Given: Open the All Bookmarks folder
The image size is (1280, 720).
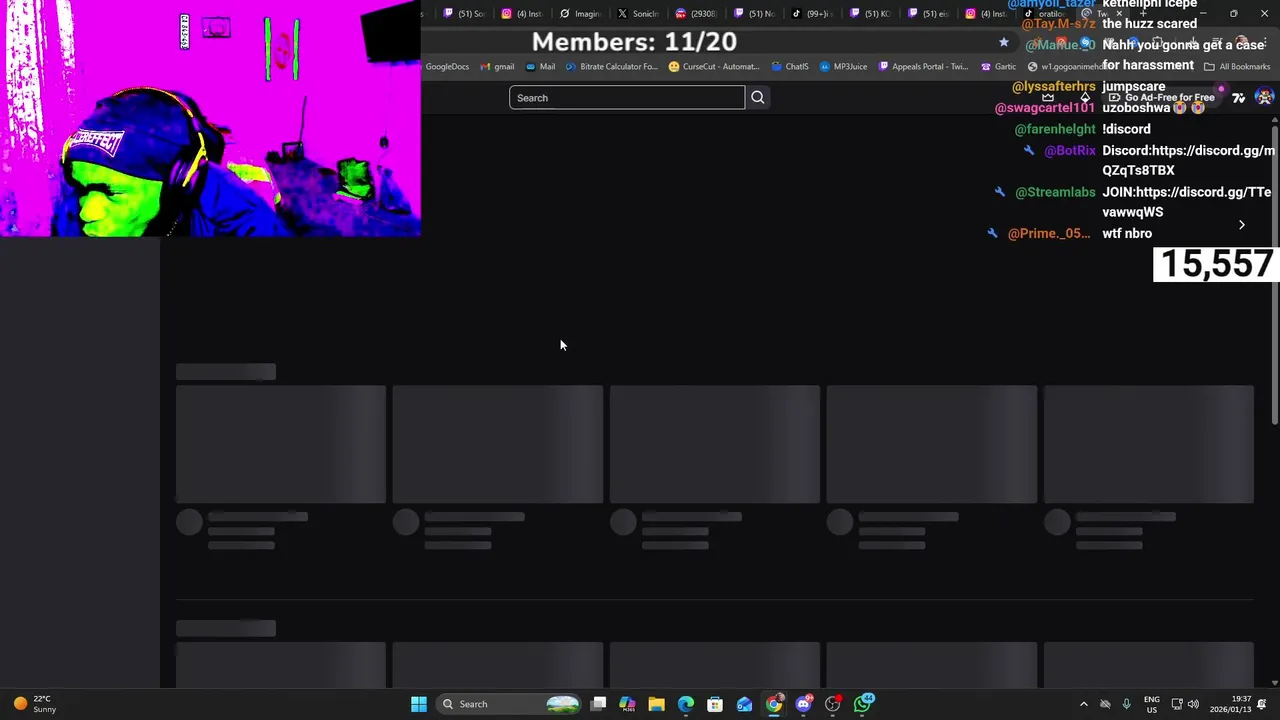Looking at the screenshot, I should click(1237, 67).
